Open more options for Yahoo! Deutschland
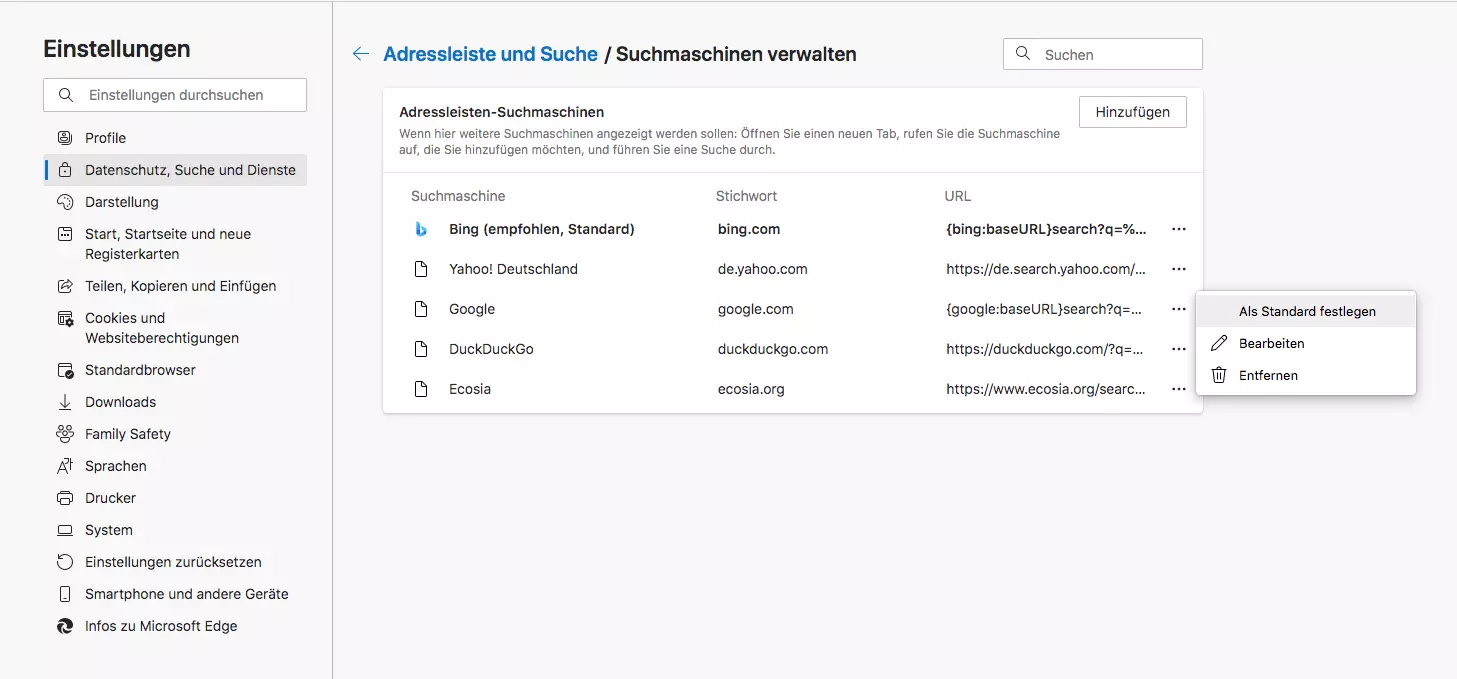The image size is (1457, 679). click(x=1179, y=269)
